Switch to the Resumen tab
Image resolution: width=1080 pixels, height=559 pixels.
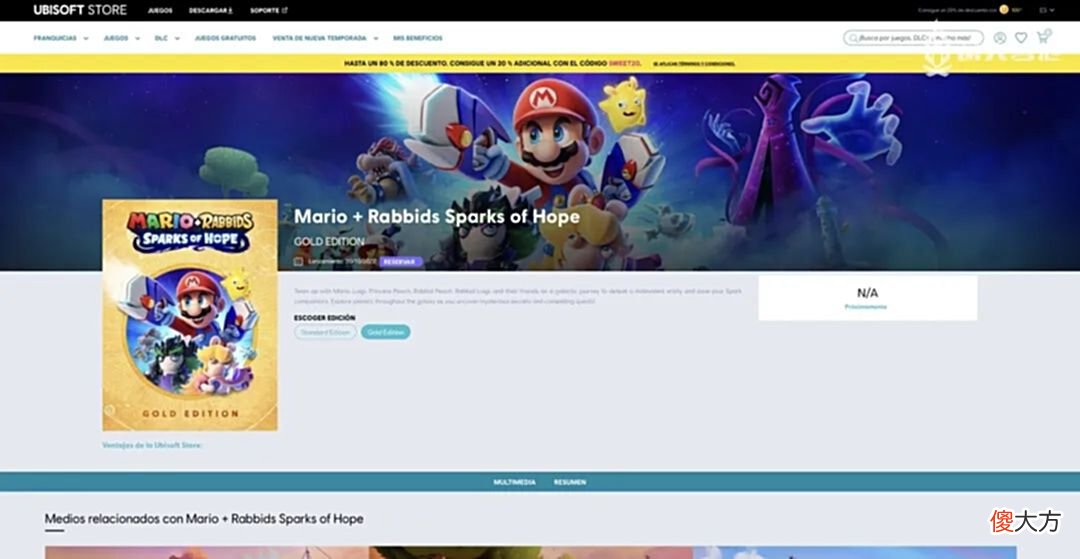570,482
